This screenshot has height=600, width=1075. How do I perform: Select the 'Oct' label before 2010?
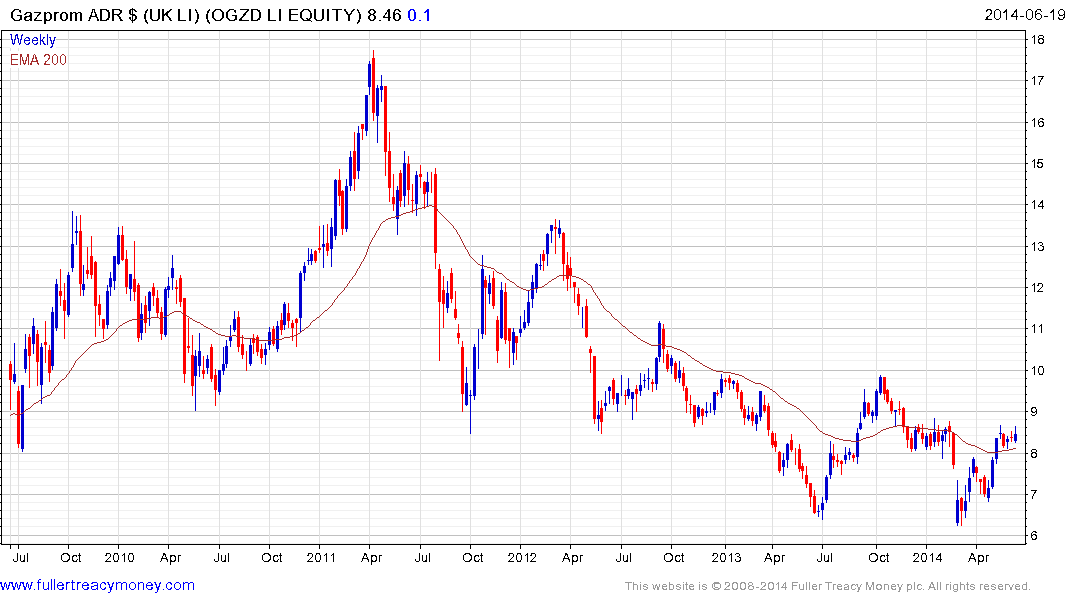tap(71, 557)
